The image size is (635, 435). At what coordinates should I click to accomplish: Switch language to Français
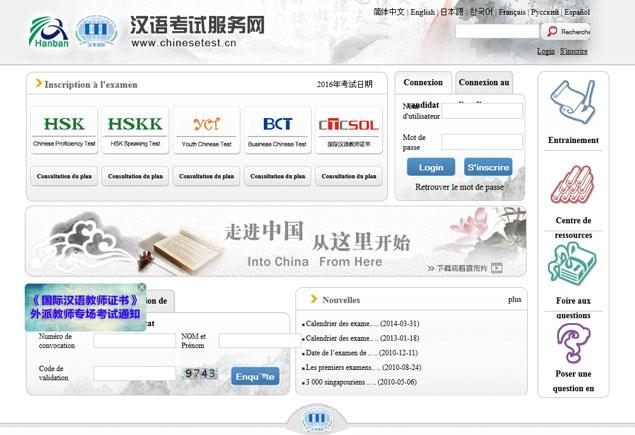coord(512,12)
